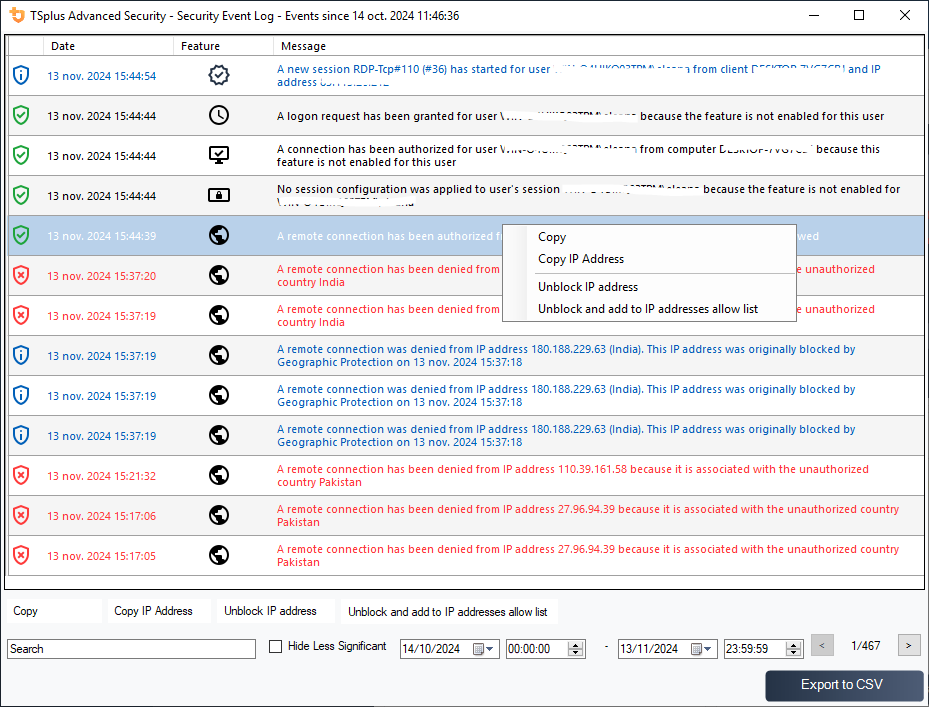Click the clock icon for logon request
This screenshot has height=707, width=929.
tap(219, 115)
